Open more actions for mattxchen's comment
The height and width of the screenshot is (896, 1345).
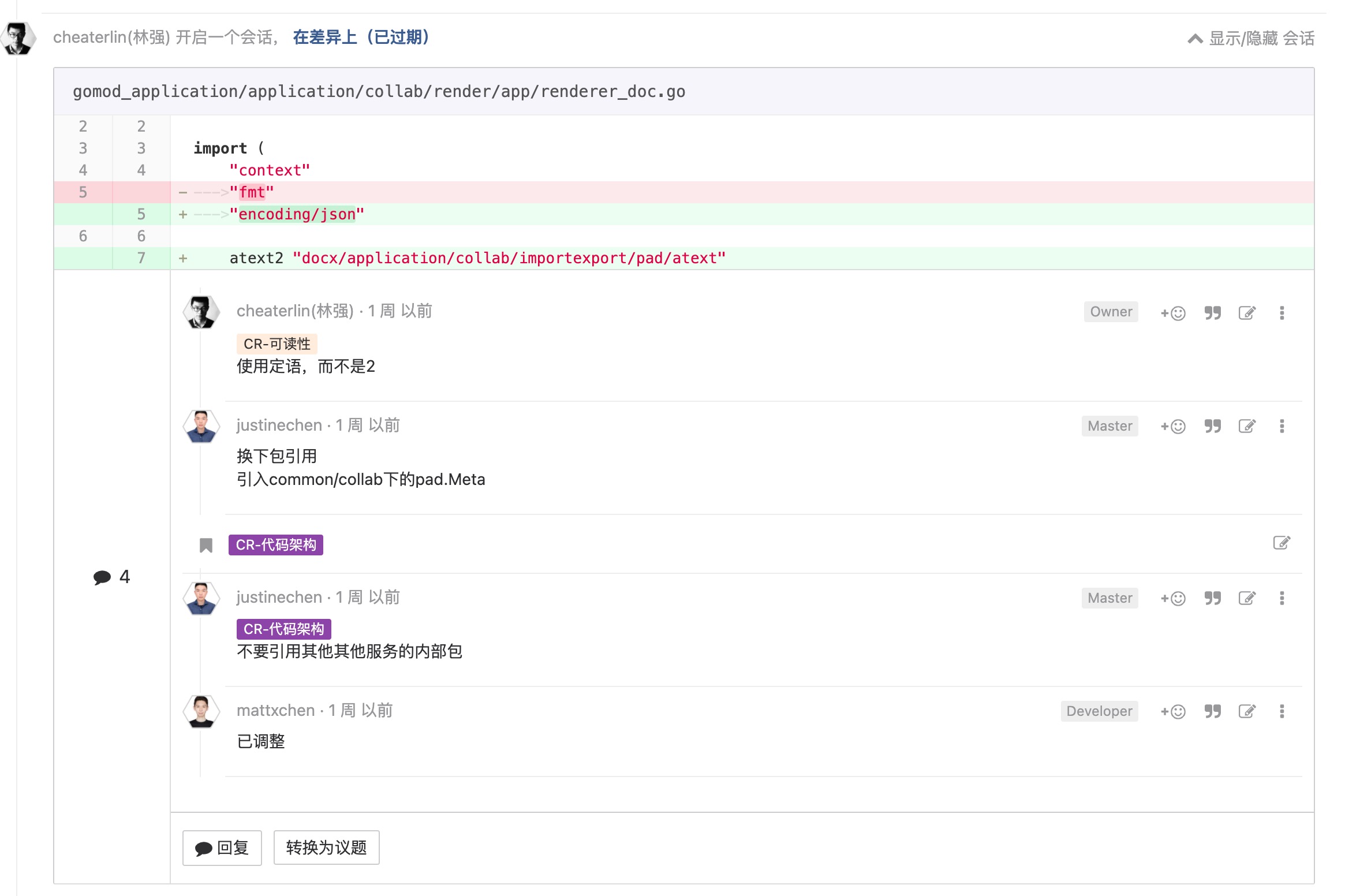(1282, 711)
